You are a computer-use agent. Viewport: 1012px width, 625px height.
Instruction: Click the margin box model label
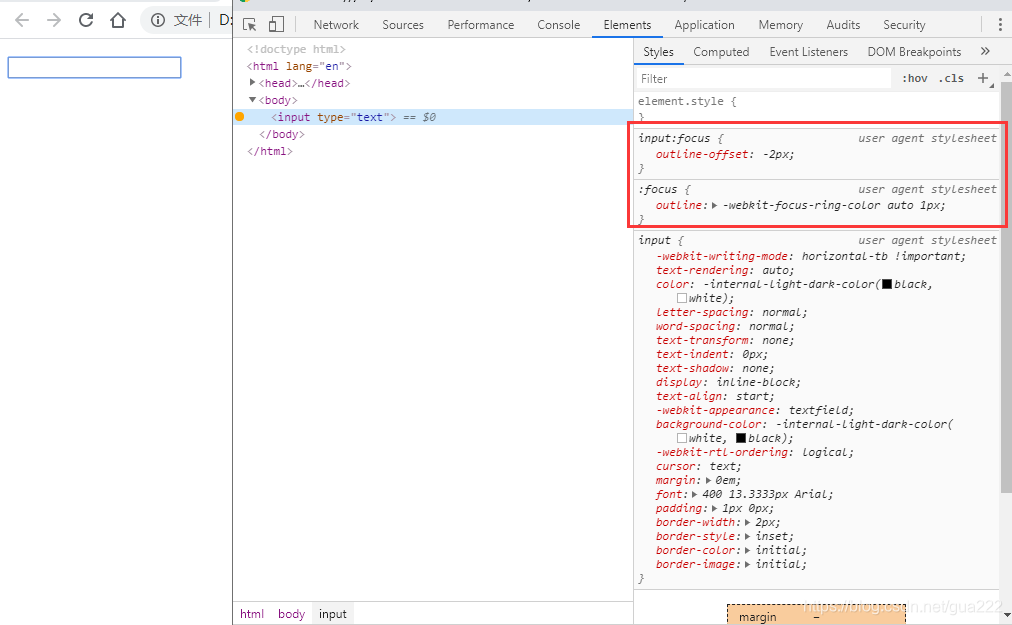click(x=757, y=617)
